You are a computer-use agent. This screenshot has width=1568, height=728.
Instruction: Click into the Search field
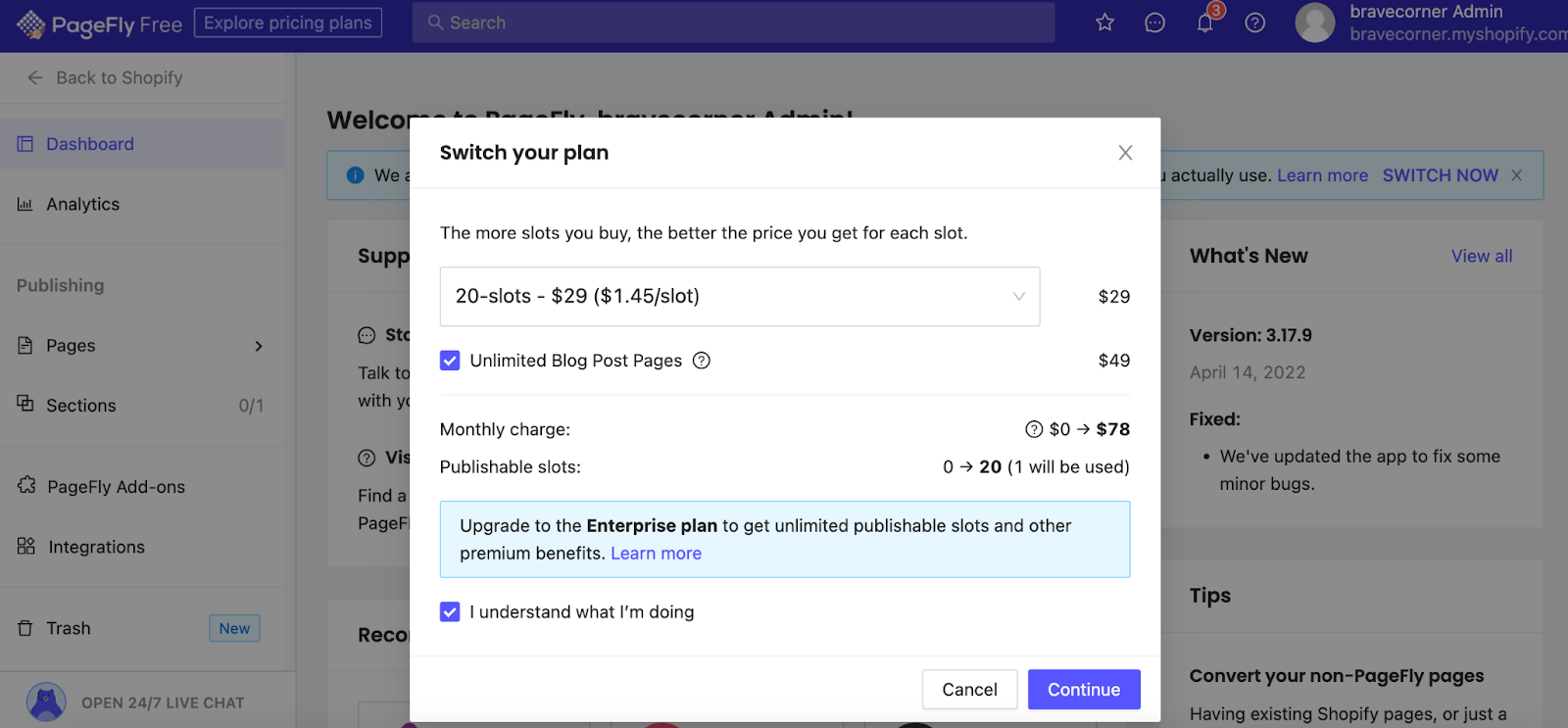coord(733,23)
